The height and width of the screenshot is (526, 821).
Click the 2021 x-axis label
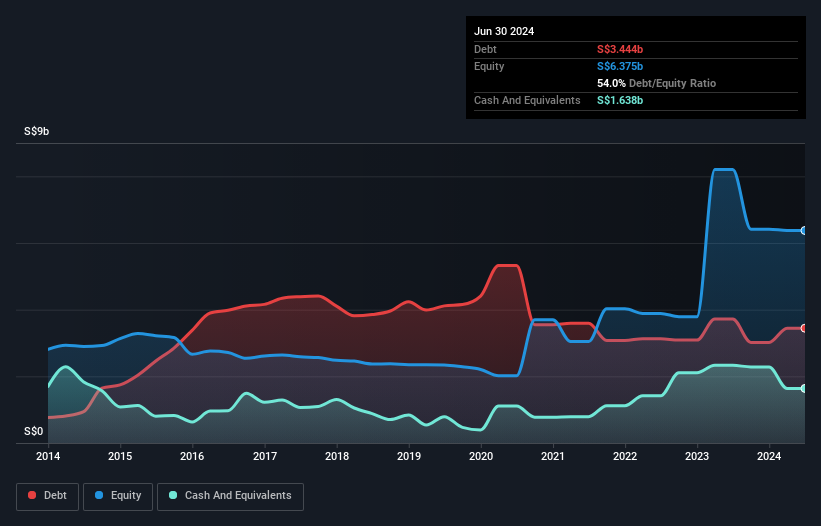(x=553, y=456)
